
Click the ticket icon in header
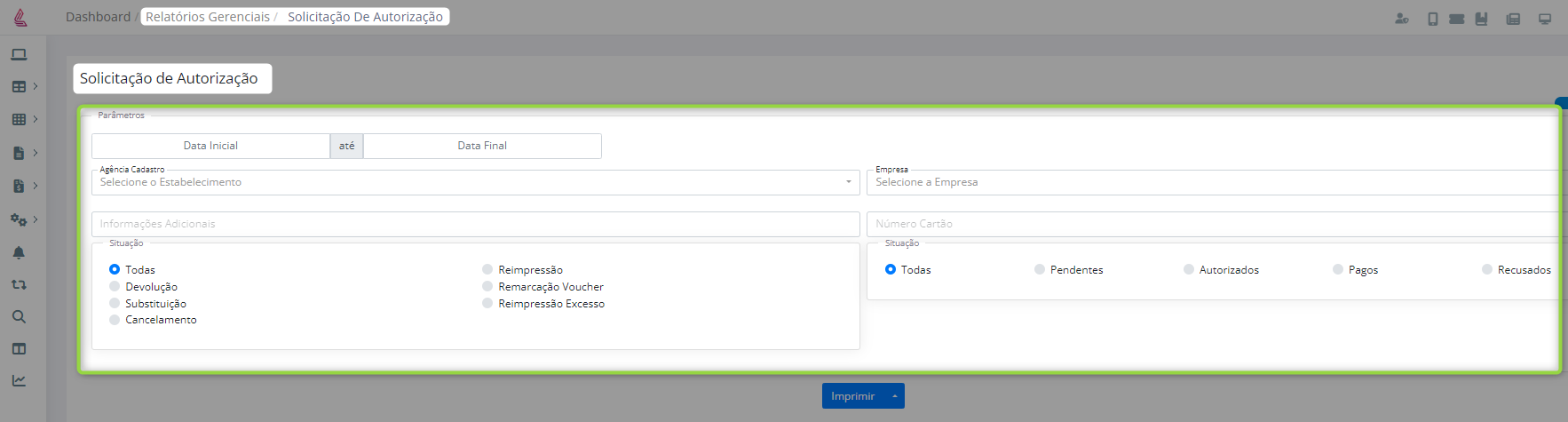1457,19
